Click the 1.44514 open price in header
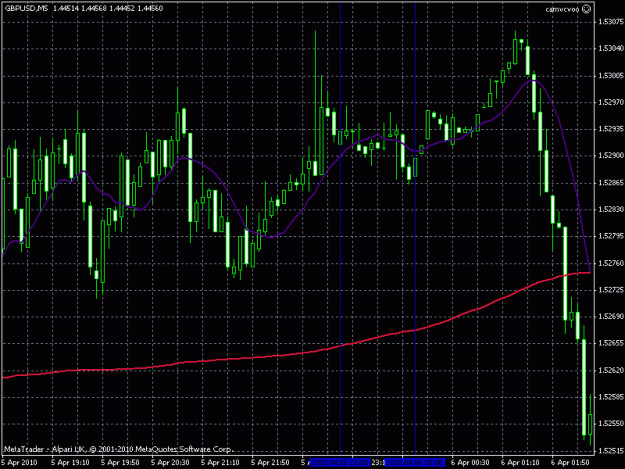Screen dimensions: 625x469 pyautogui.click(x=66, y=8)
